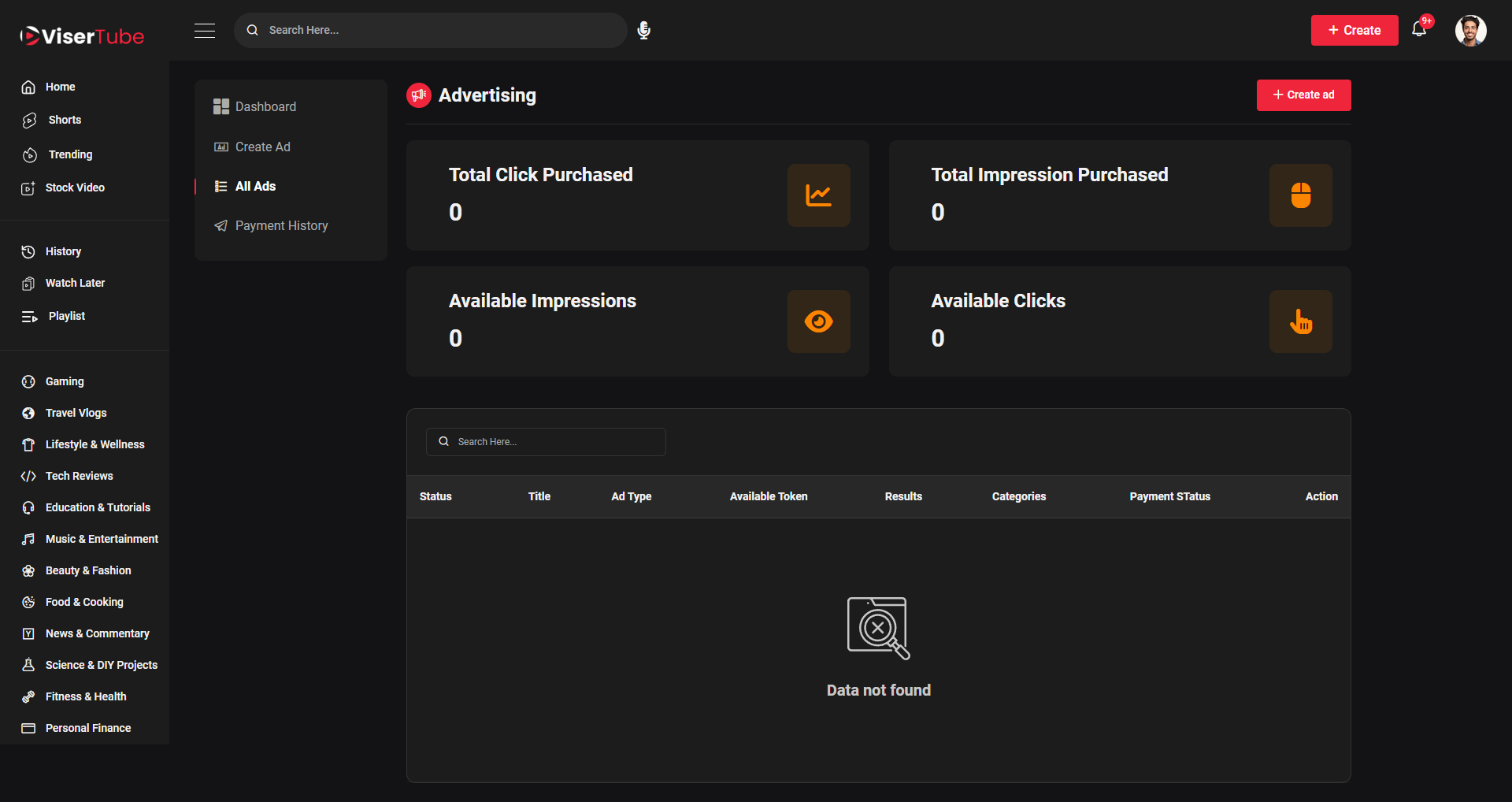Viewport: 1512px width, 802px height.
Task: Click the Create ad button
Action: (x=1303, y=95)
